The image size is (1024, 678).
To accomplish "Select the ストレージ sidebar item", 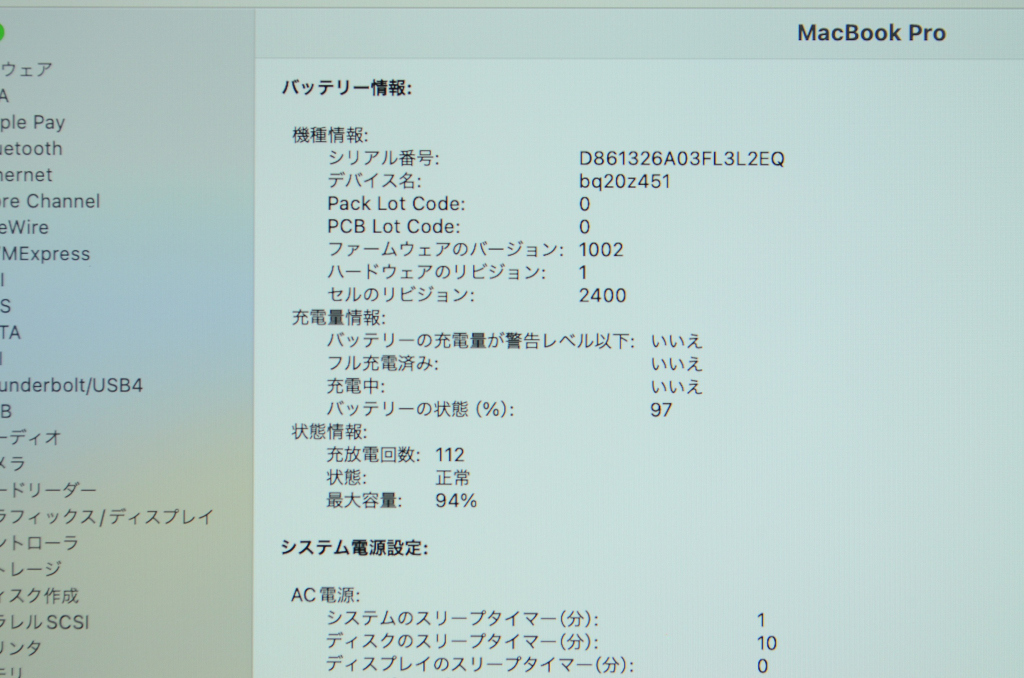I will pos(31,569).
